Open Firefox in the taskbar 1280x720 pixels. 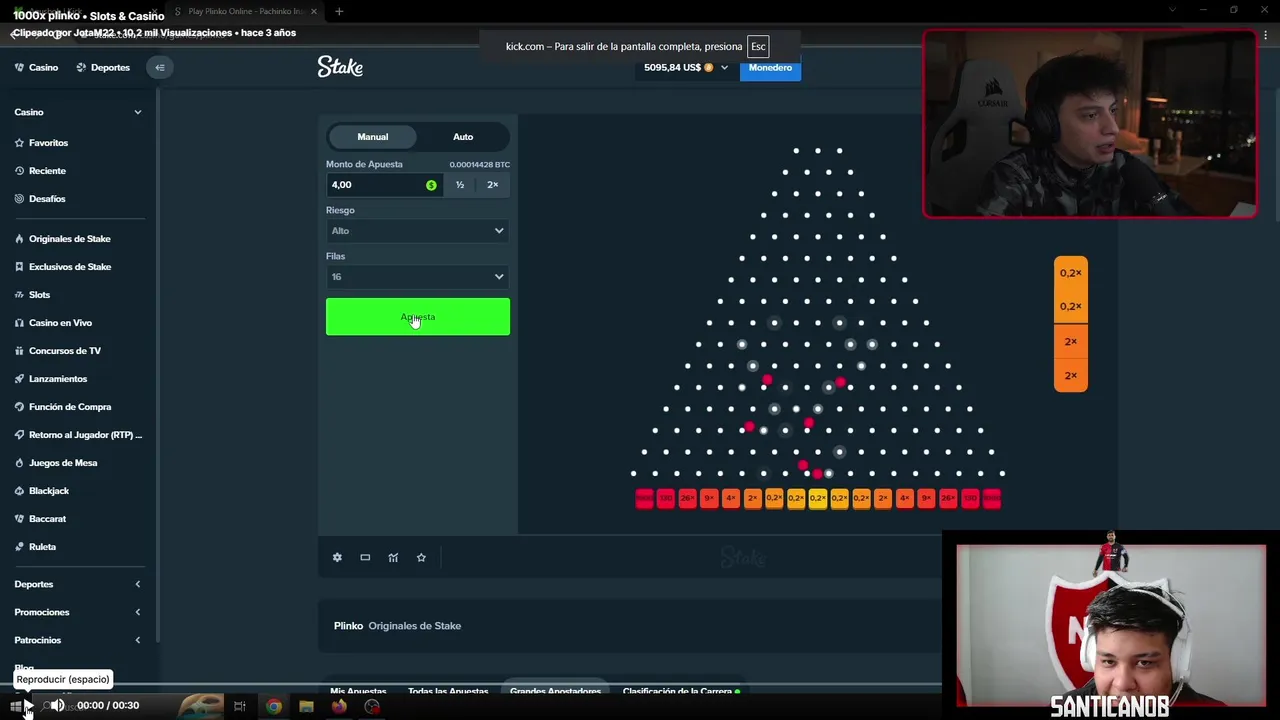(x=339, y=706)
